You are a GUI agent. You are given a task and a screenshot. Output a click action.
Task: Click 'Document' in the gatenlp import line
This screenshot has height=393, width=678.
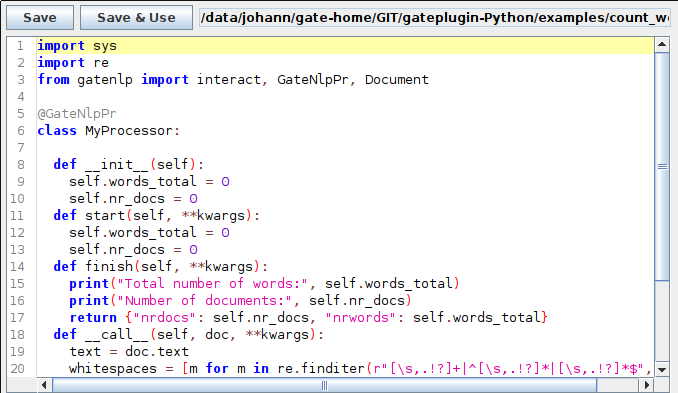point(397,80)
